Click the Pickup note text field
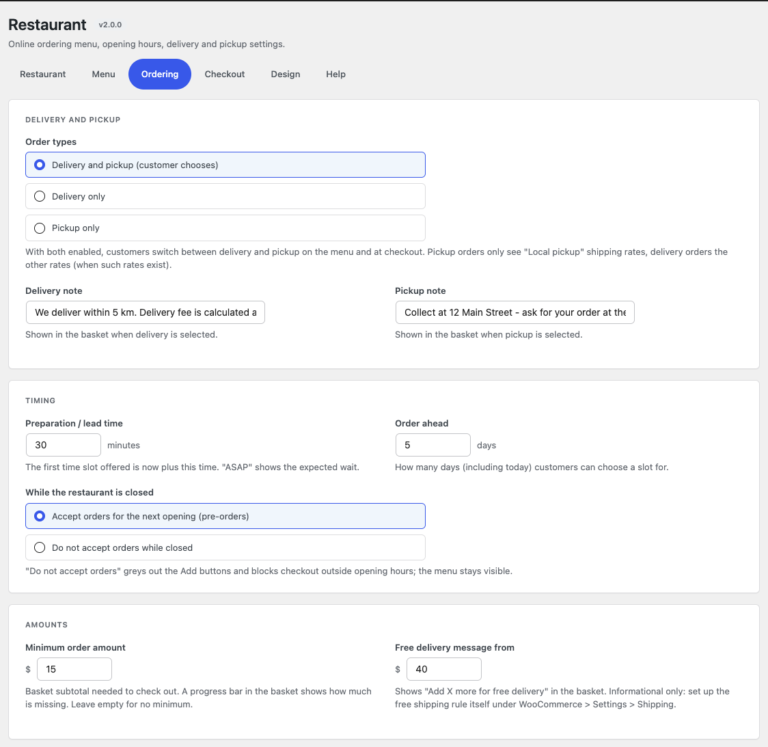Viewport: 768px width, 747px height. [515, 313]
